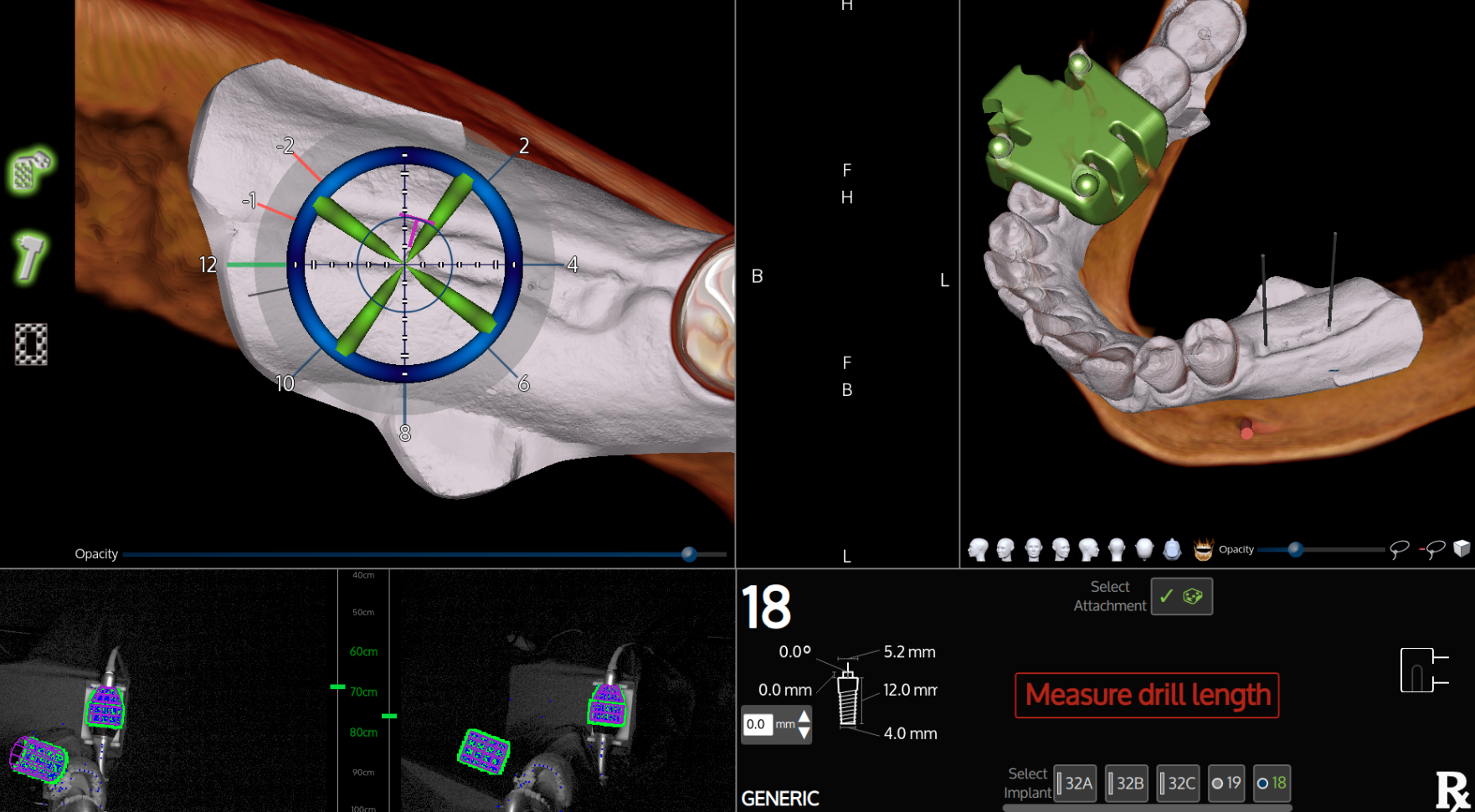
Task: Set 3D view to left profile head
Action: (x=978, y=549)
